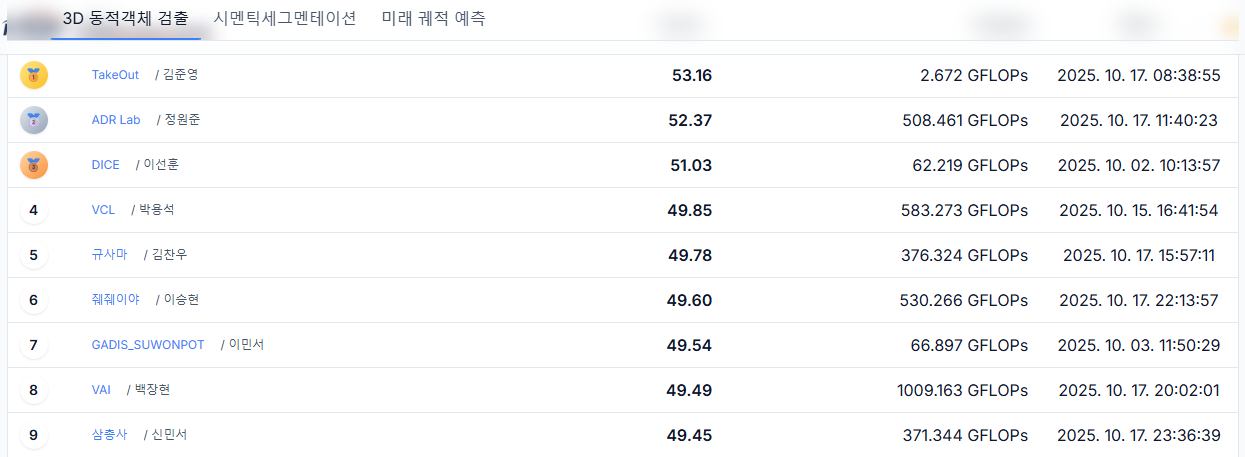This screenshot has width=1245, height=457.
Task: Click the rank 9 number badge
Action: [x=34, y=435]
